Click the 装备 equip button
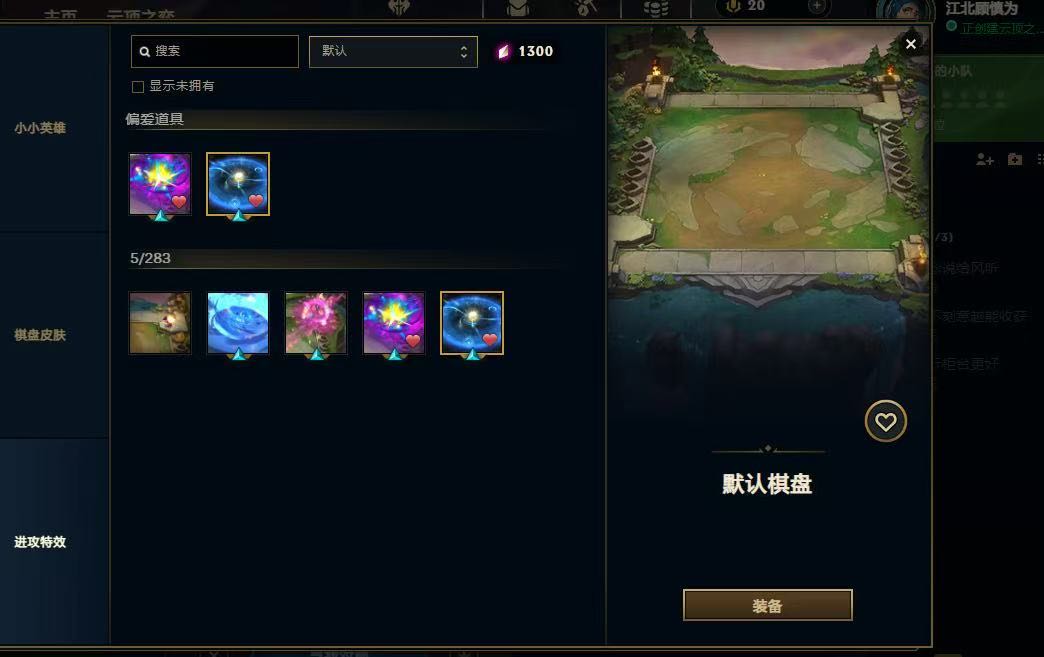The image size is (1044, 657). click(x=768, y=605)
